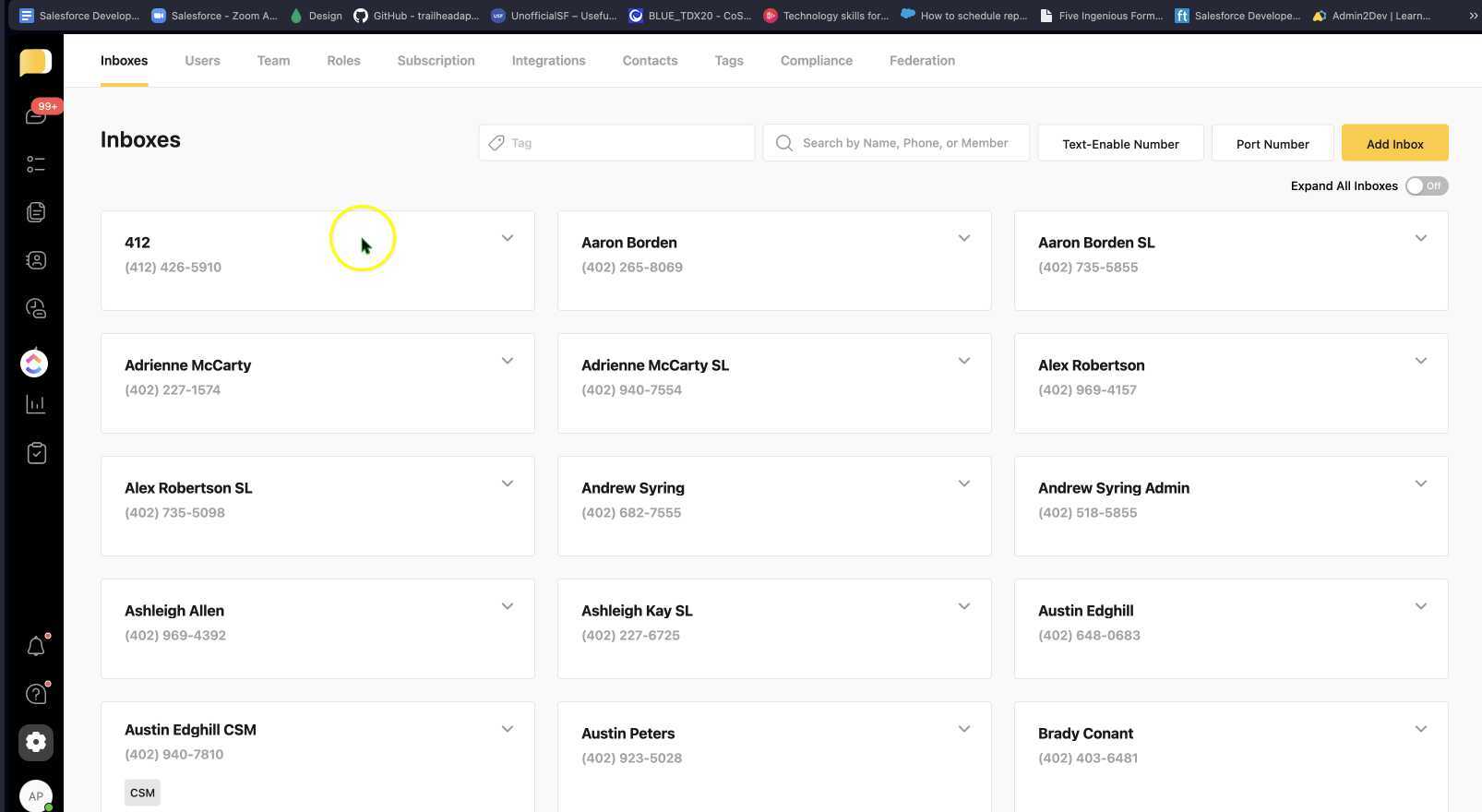The height and width of the screenshot is (812, 1482).
Task: Expand the Aaron Borden SL inbox chevron
Action: pos(1421,238)
